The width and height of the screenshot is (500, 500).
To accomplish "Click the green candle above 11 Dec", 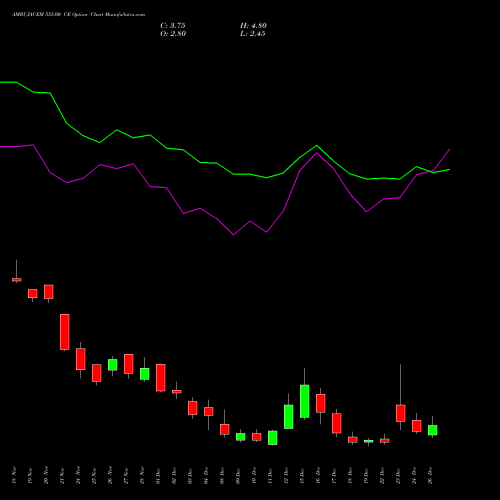I will [x=273, y=438].
